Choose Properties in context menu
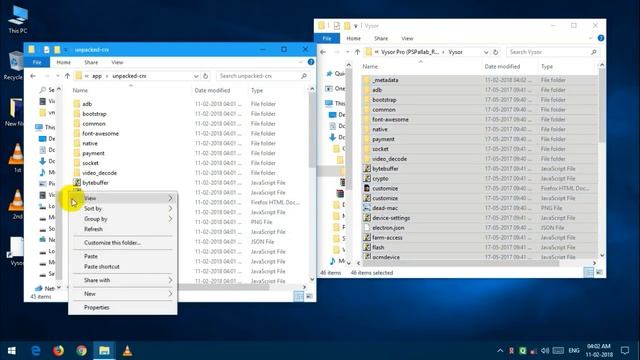Image resolution: width=640 pixels, height=360 pixels. point(123,307)
